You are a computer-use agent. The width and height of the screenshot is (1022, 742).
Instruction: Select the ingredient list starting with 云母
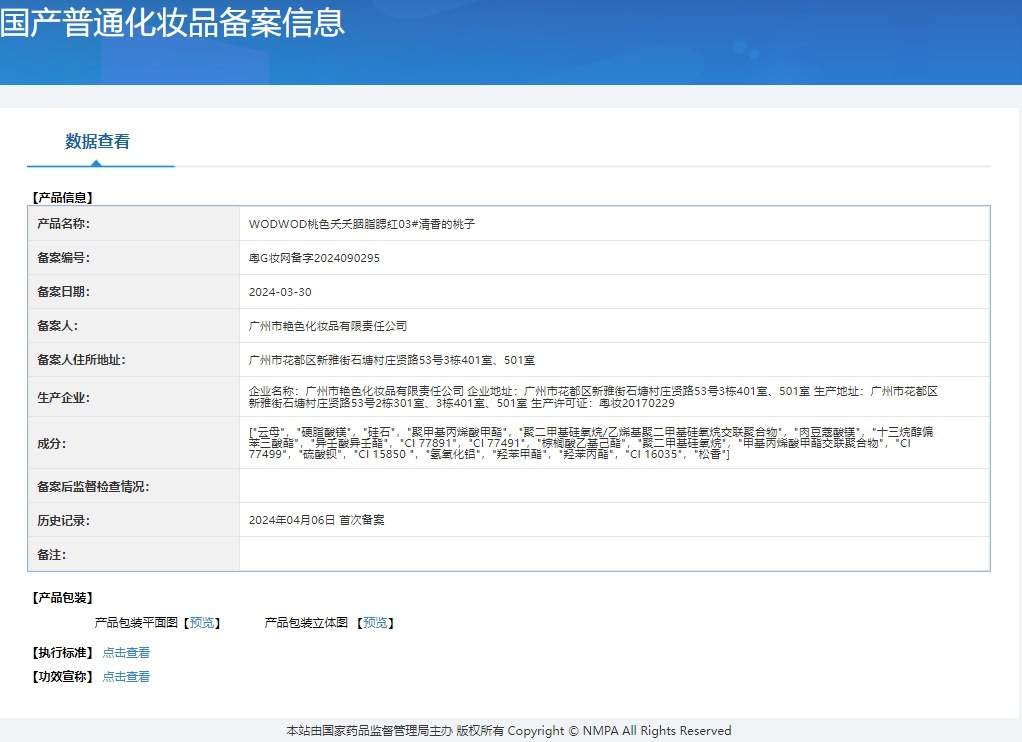591,443
